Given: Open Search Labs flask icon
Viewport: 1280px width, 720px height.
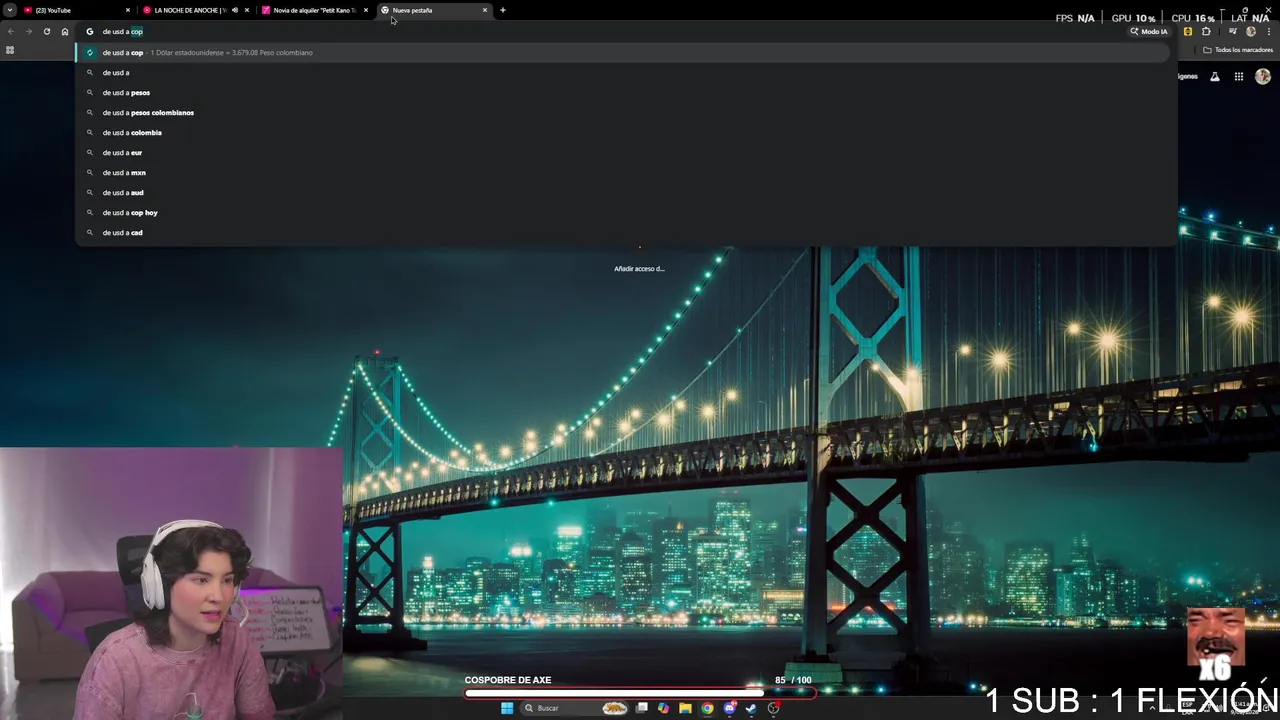Looking at the screenshot, I should tap(1215, 76).
